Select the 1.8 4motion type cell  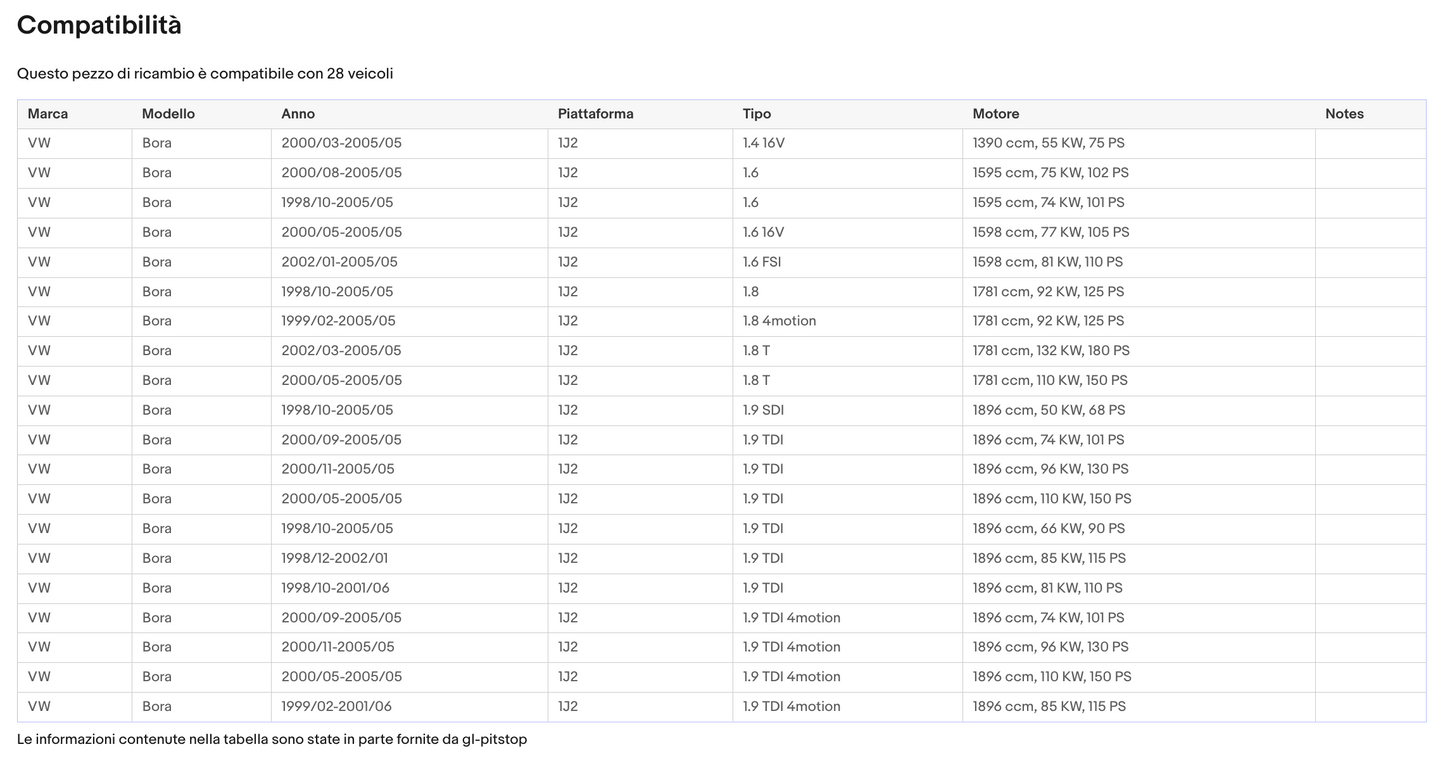(x=779, y=321)
